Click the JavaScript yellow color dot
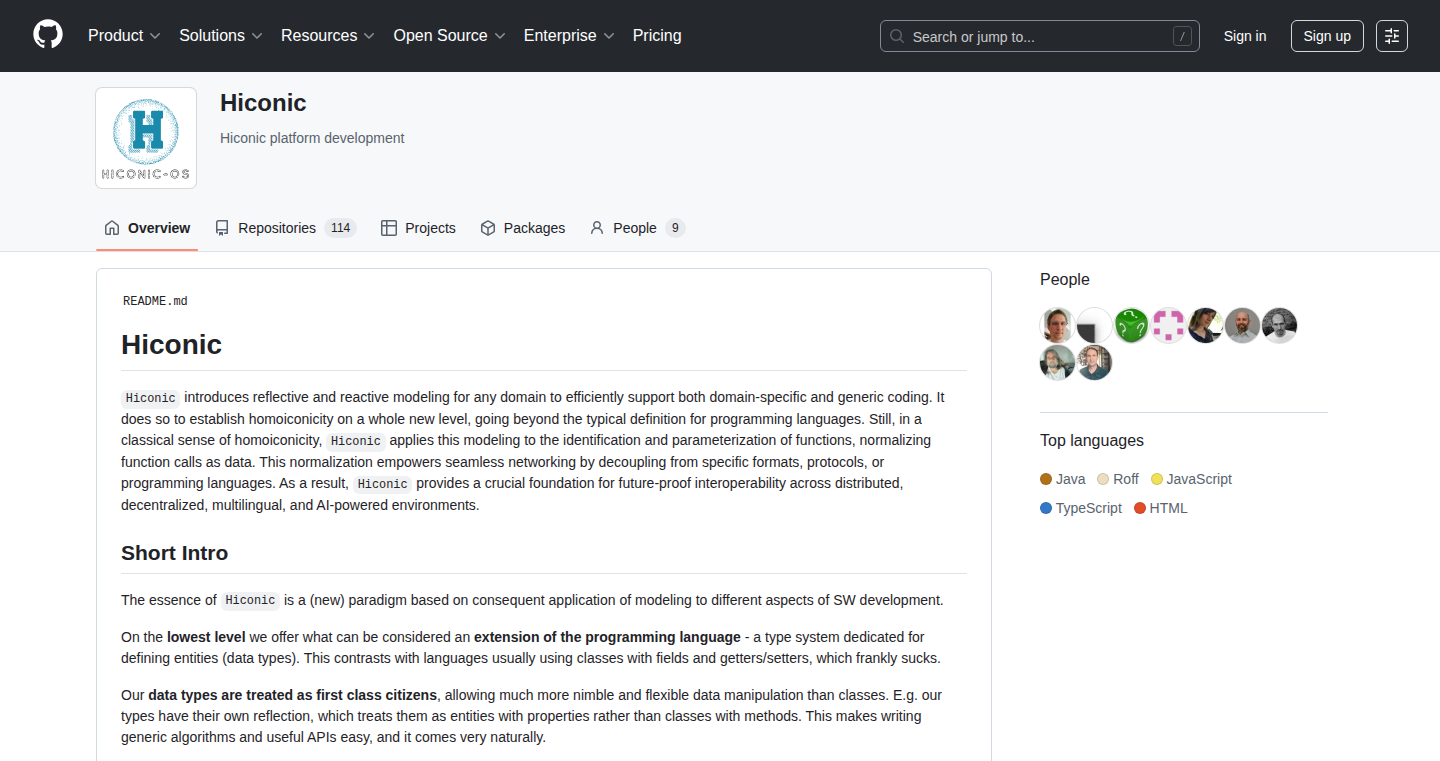 coord(1157,479)
